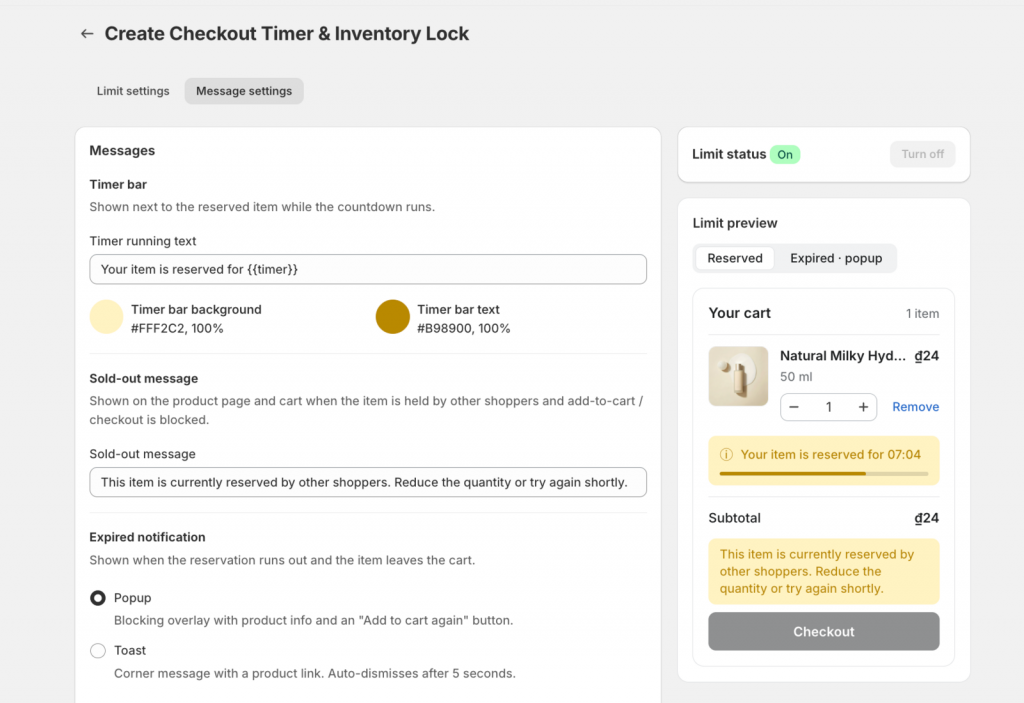Click the Sold-out message input field
The width and height of the screenshot is (1024, 703).
(368, 482)
